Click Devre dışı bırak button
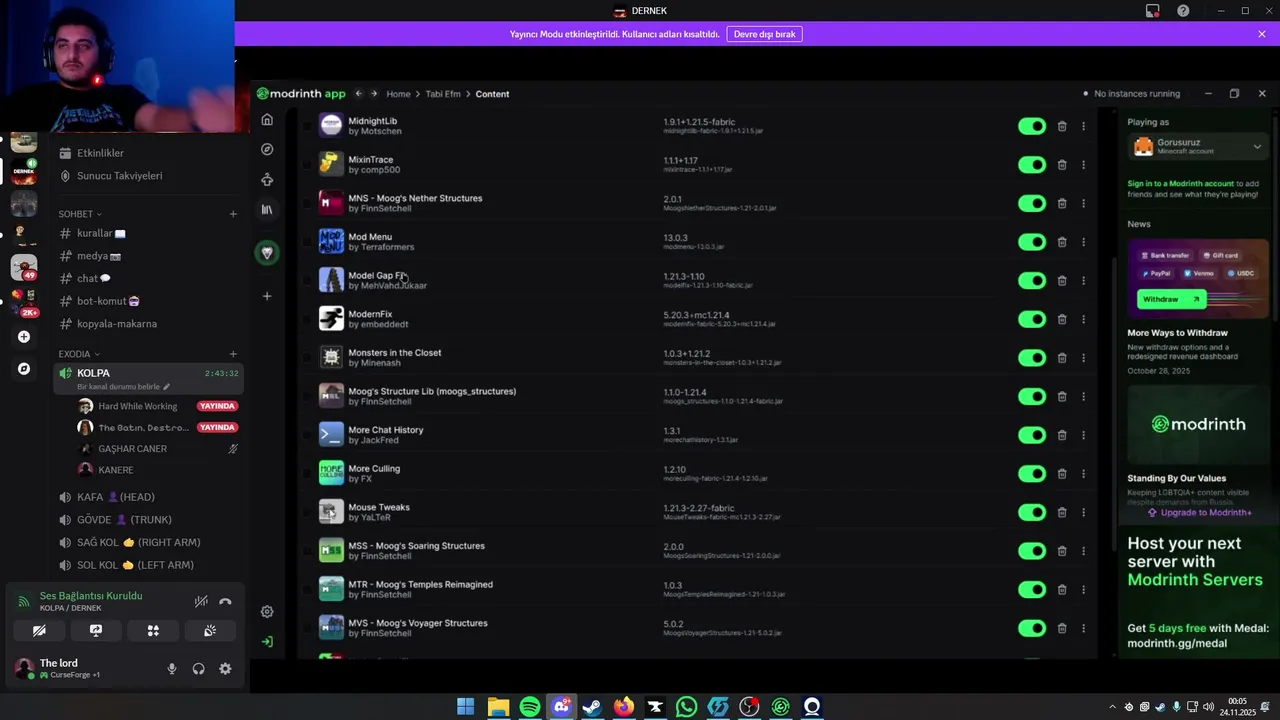 [x=764, y=34]
